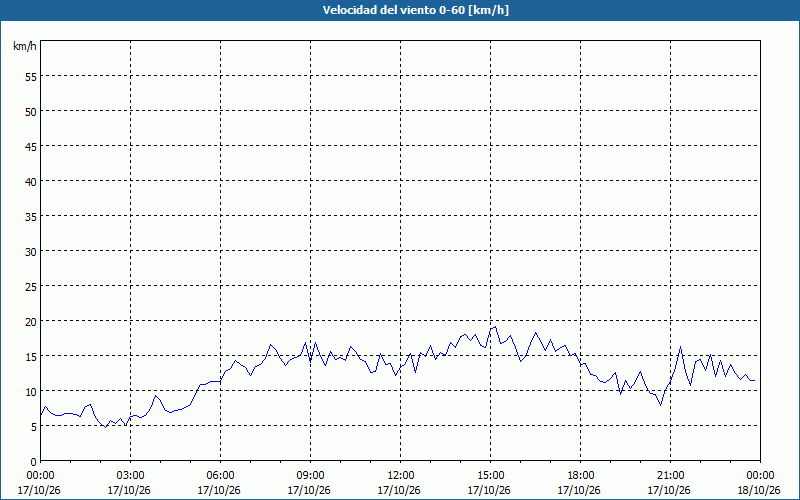Image resolution: width=800 pixels, height=500 pixels.
Task: Click the 50 tick on the speed axis
Action: pos(31,111)
